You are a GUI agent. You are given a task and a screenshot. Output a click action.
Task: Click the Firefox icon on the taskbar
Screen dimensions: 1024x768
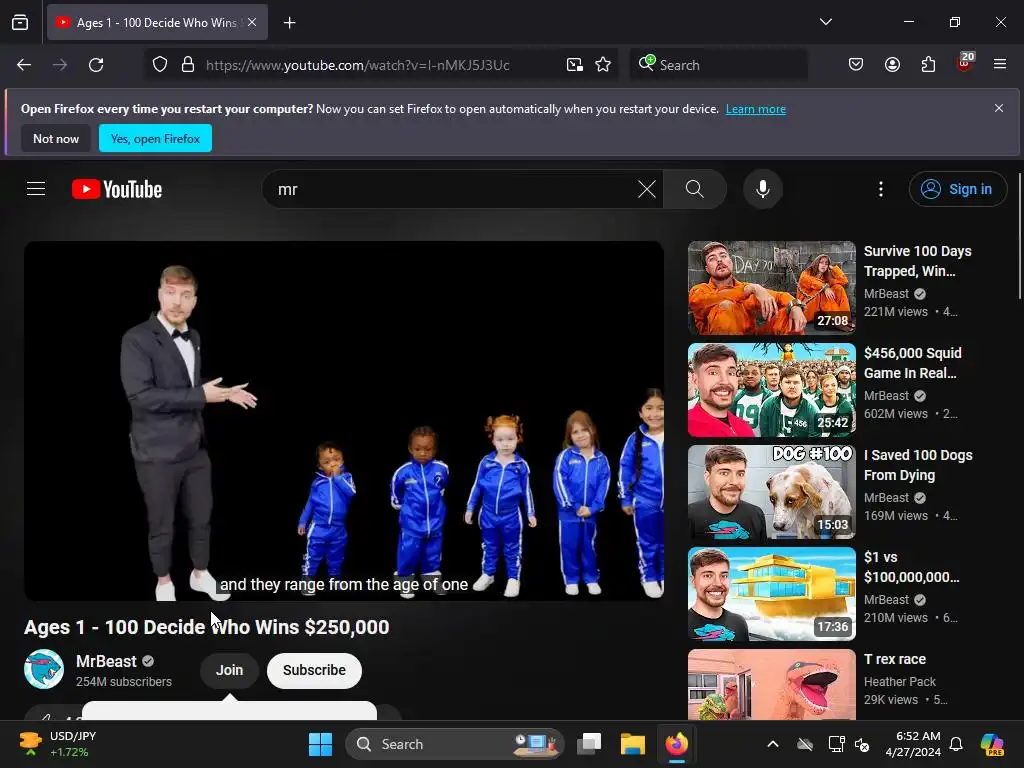tap(677, 744)
